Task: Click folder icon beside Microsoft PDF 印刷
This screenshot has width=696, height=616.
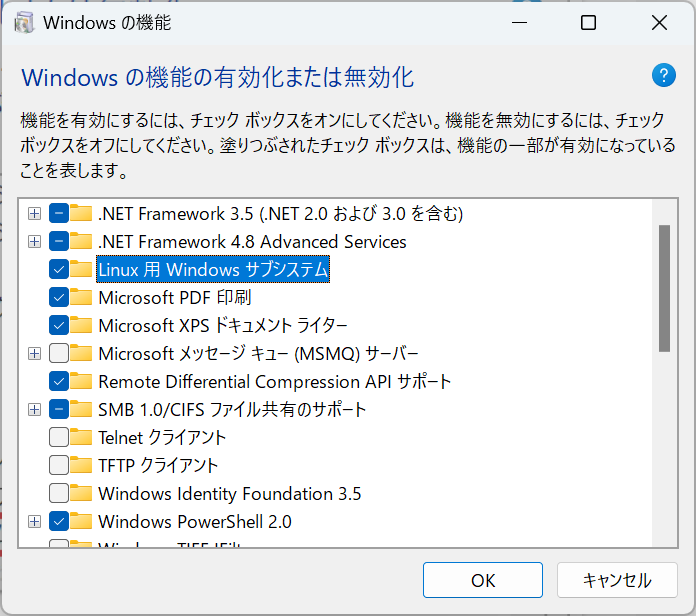Action: (x=81, y=297)
